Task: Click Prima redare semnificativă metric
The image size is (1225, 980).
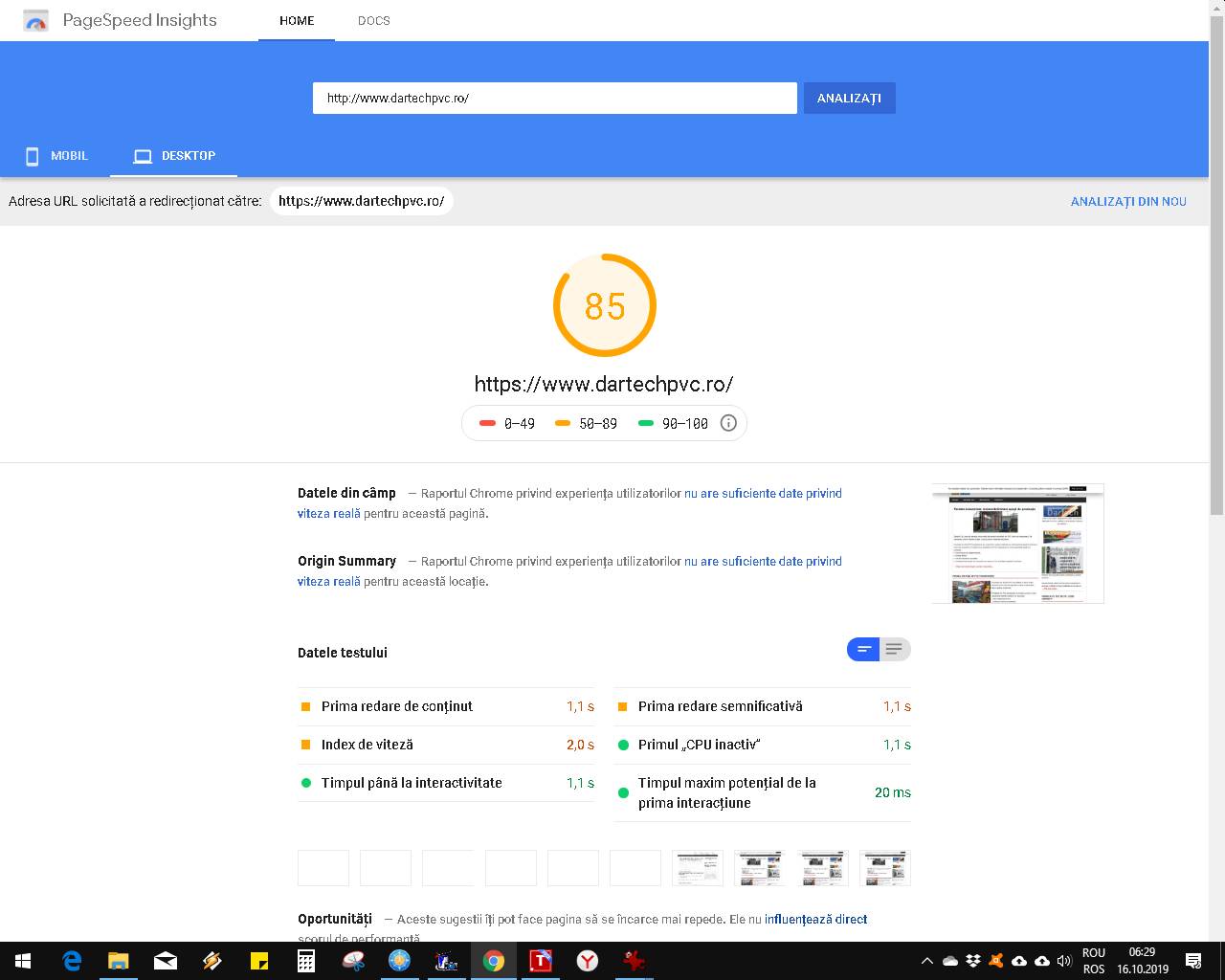Action: click(763, 706)
